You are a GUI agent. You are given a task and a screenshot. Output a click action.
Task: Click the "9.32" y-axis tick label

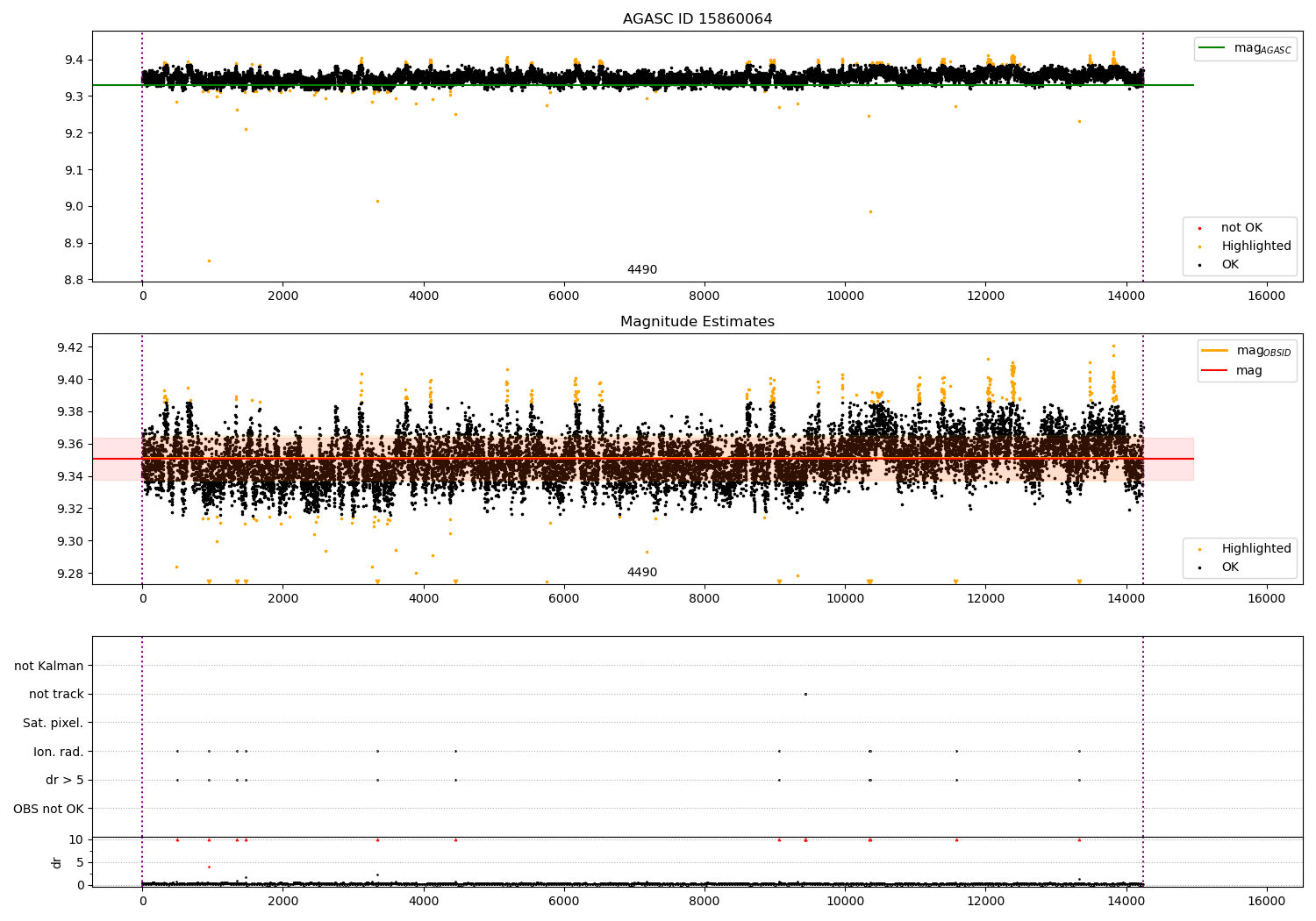click(69, 509)
